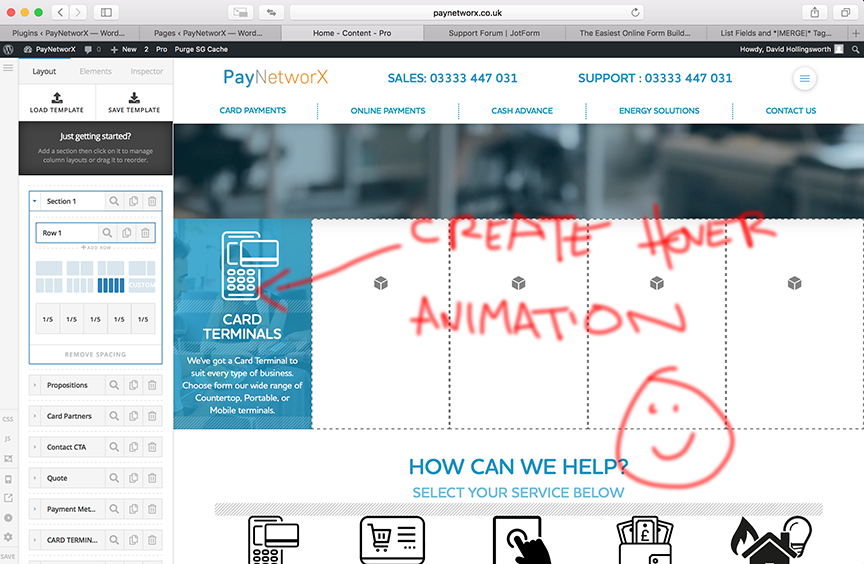Open the Inspector tab
Image resolution: width=864 pixels, height=564 pixels.
pos(147,71)
